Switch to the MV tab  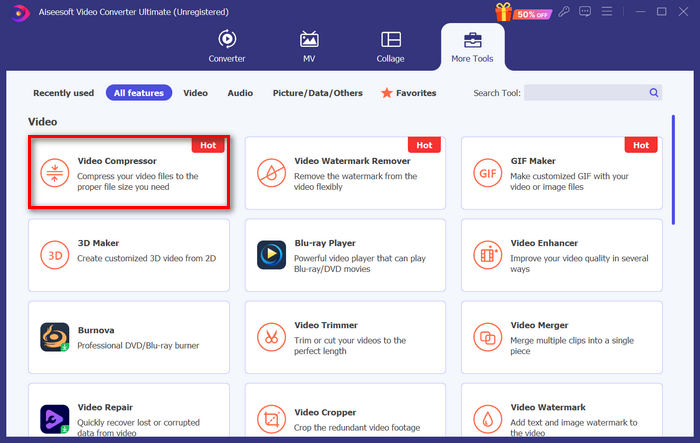(309, 46)
